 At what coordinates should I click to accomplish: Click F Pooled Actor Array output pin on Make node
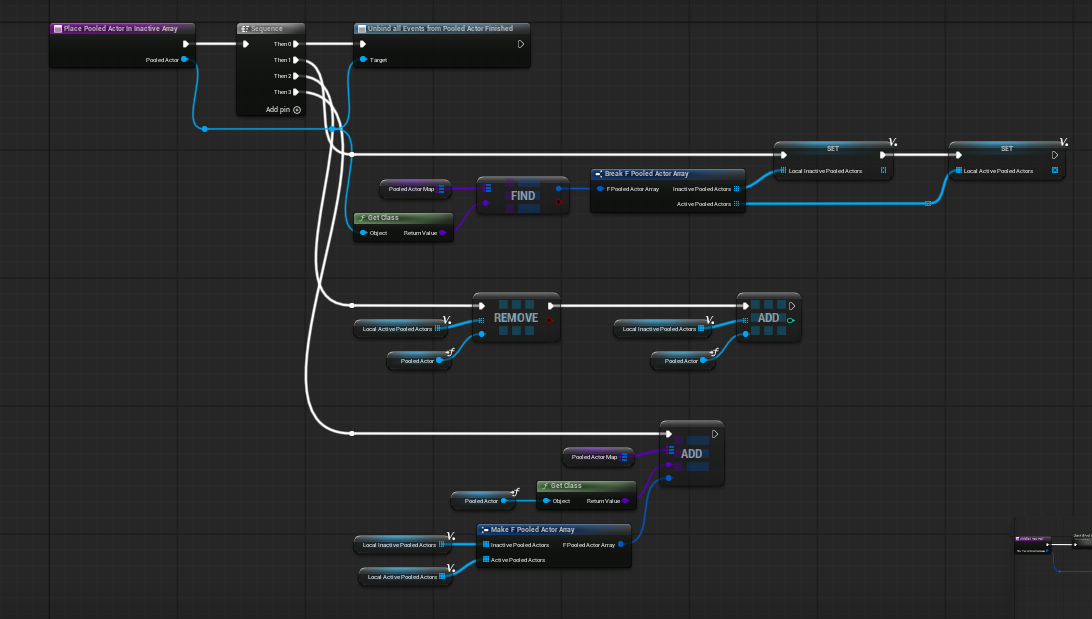(x=621, y=545)
